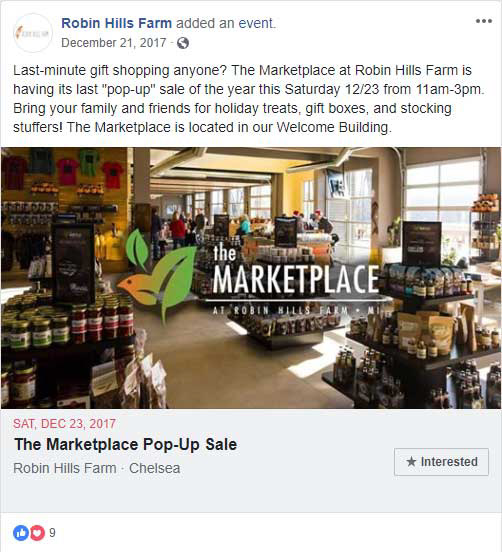
Task: Click the reaction count number 9
Action: pyautogui.click(x=52, y=533)
